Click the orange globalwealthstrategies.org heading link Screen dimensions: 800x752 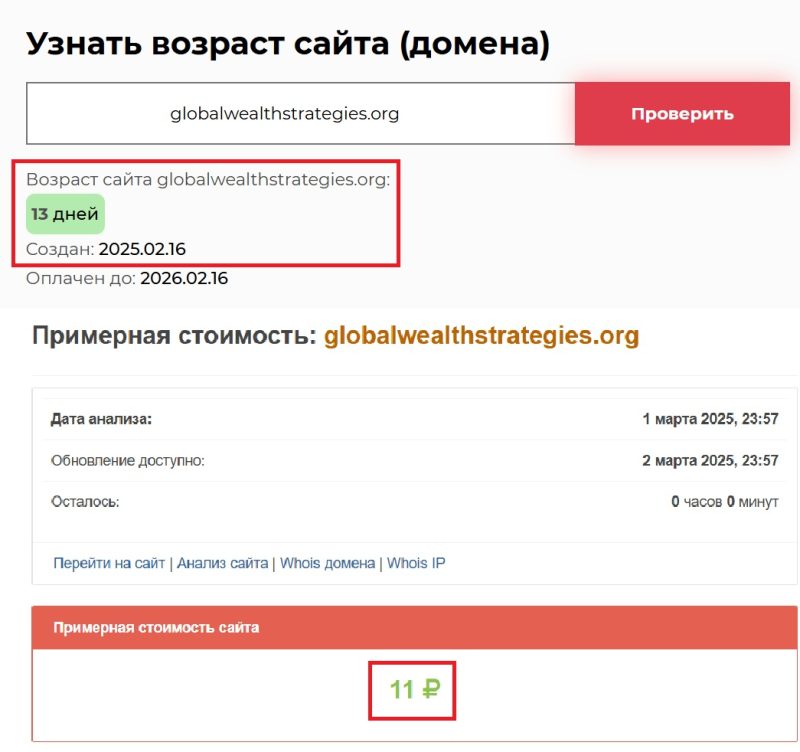(481, 336)
